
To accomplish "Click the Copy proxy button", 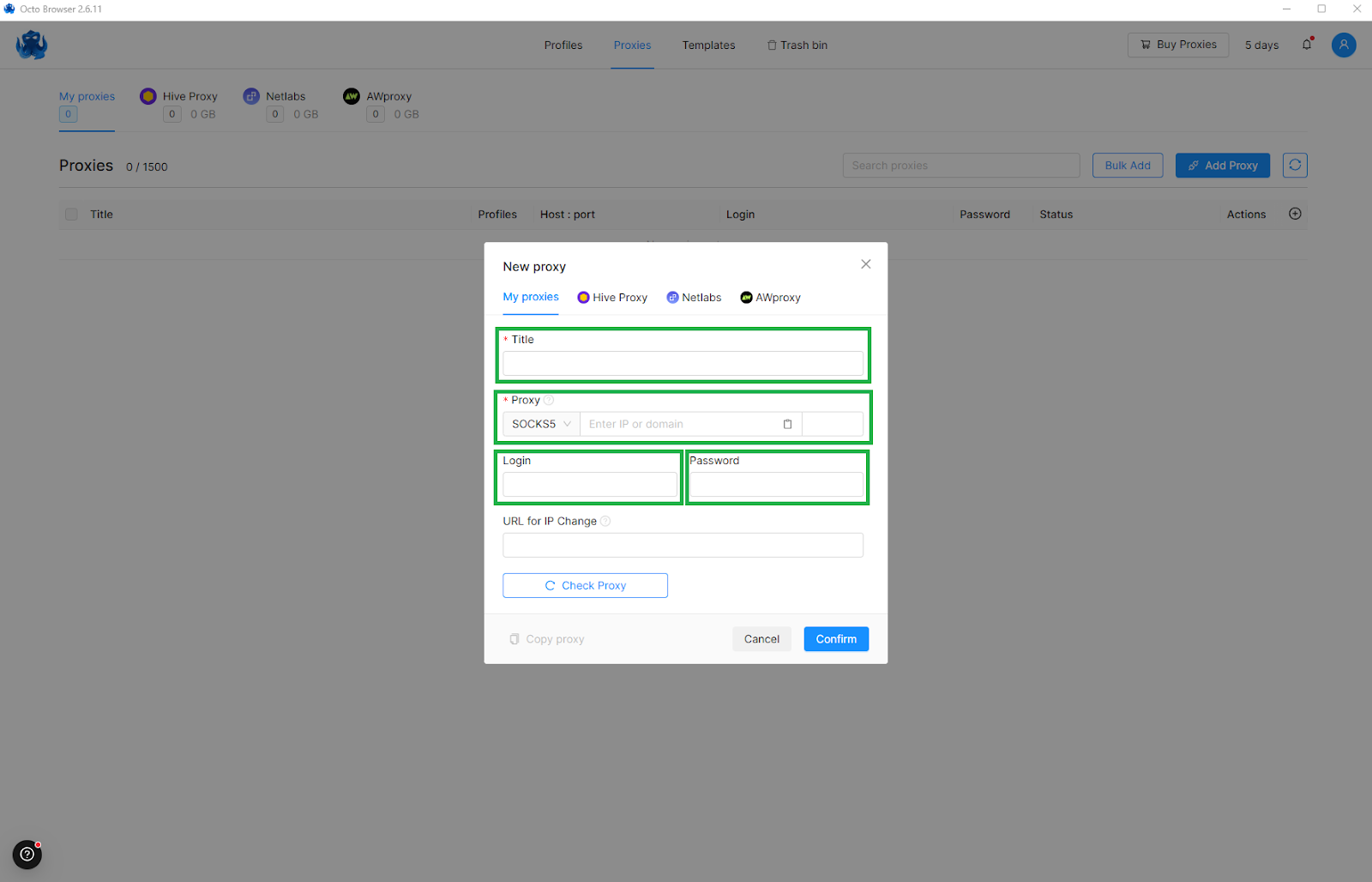I will pyautogui.click(x=546, y=639).
